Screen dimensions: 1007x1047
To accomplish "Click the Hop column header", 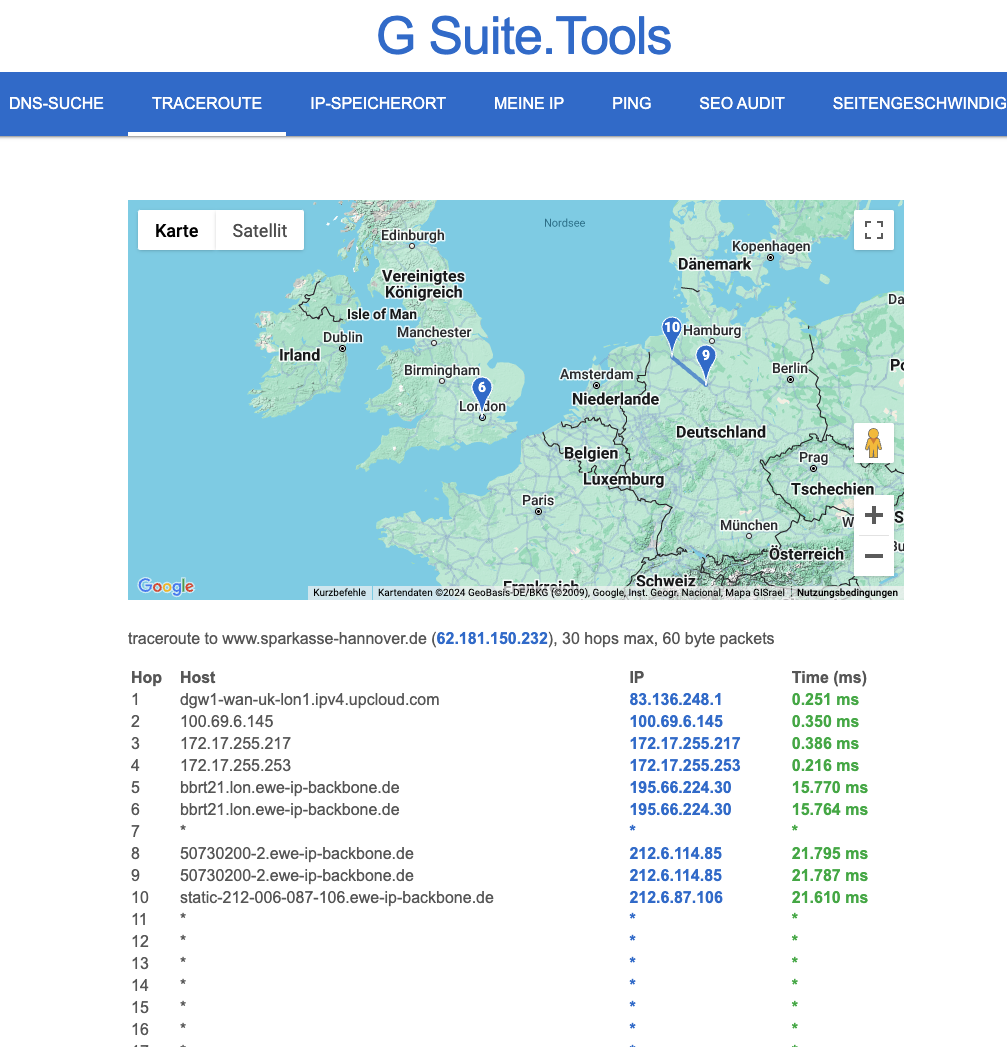I will pyautogui.click(x=146, y=677).
